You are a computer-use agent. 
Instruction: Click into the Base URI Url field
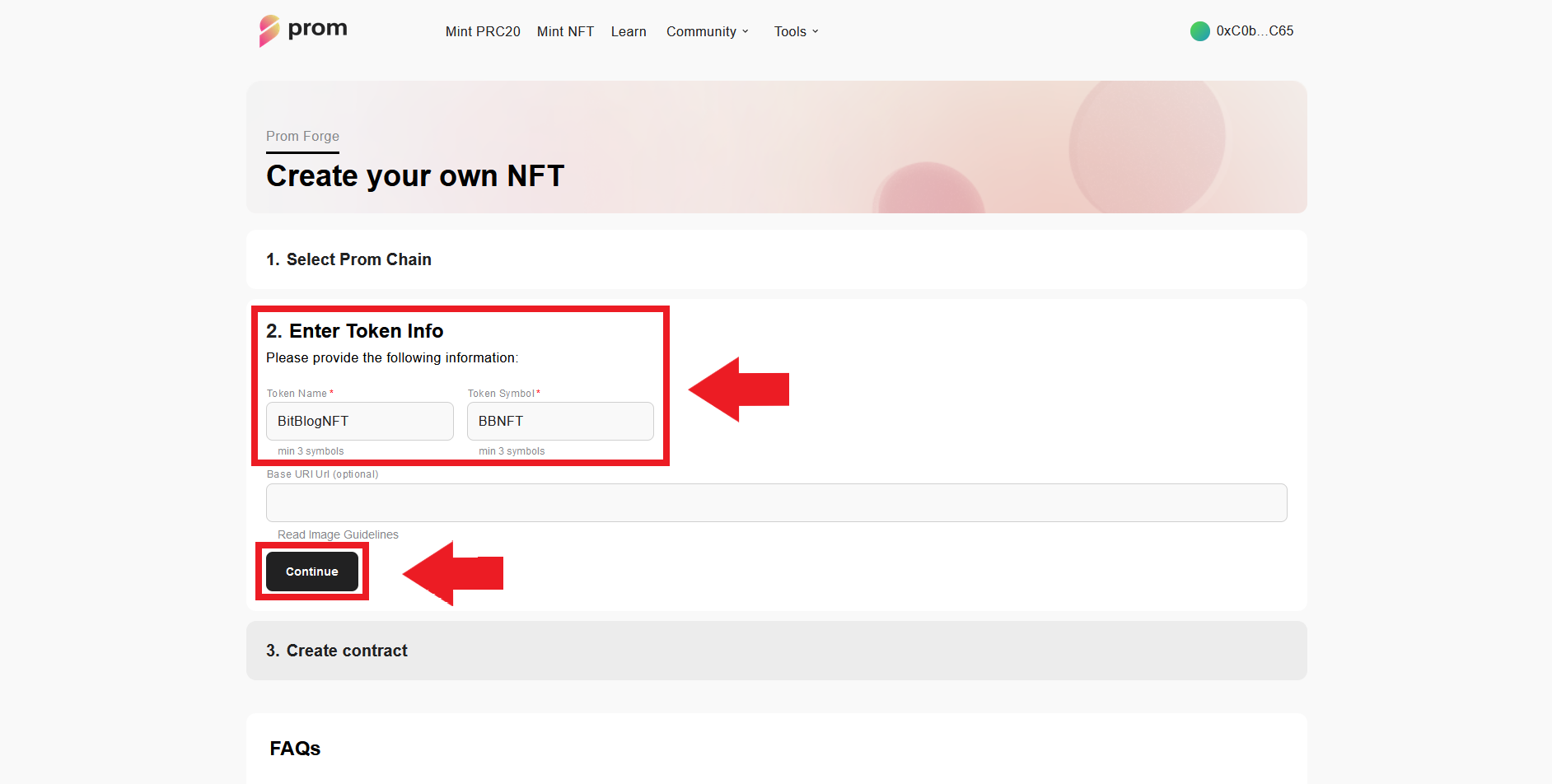pyautogui.click(x=776, y=502)
